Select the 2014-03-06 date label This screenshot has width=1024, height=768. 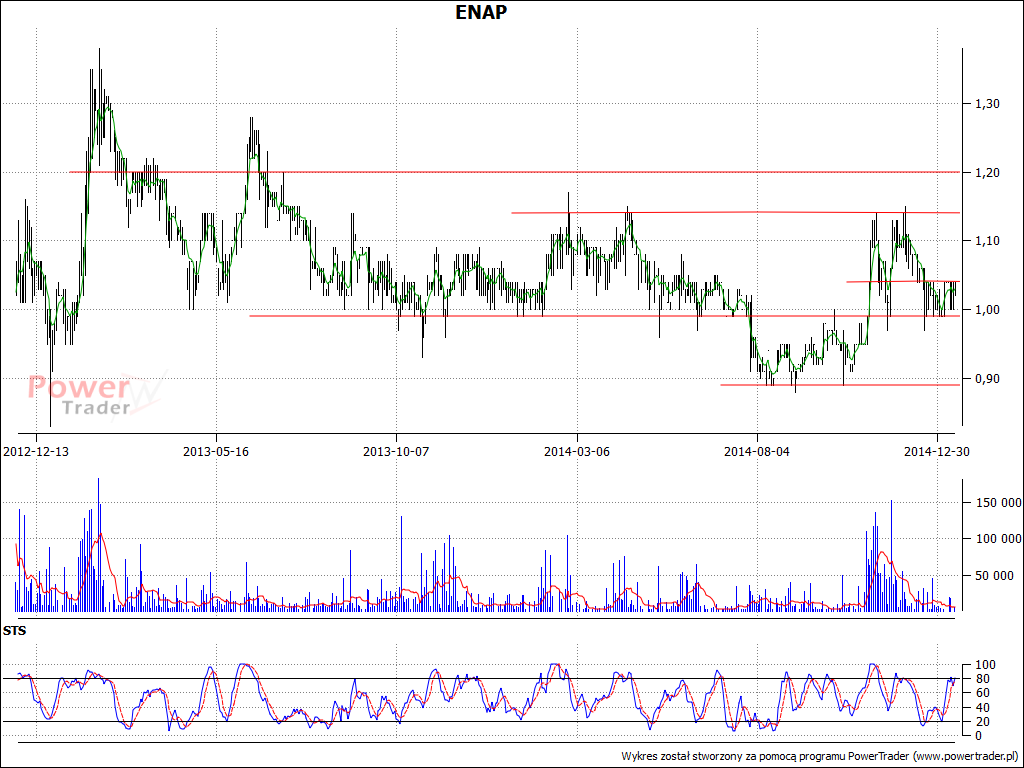coord(577,451)
